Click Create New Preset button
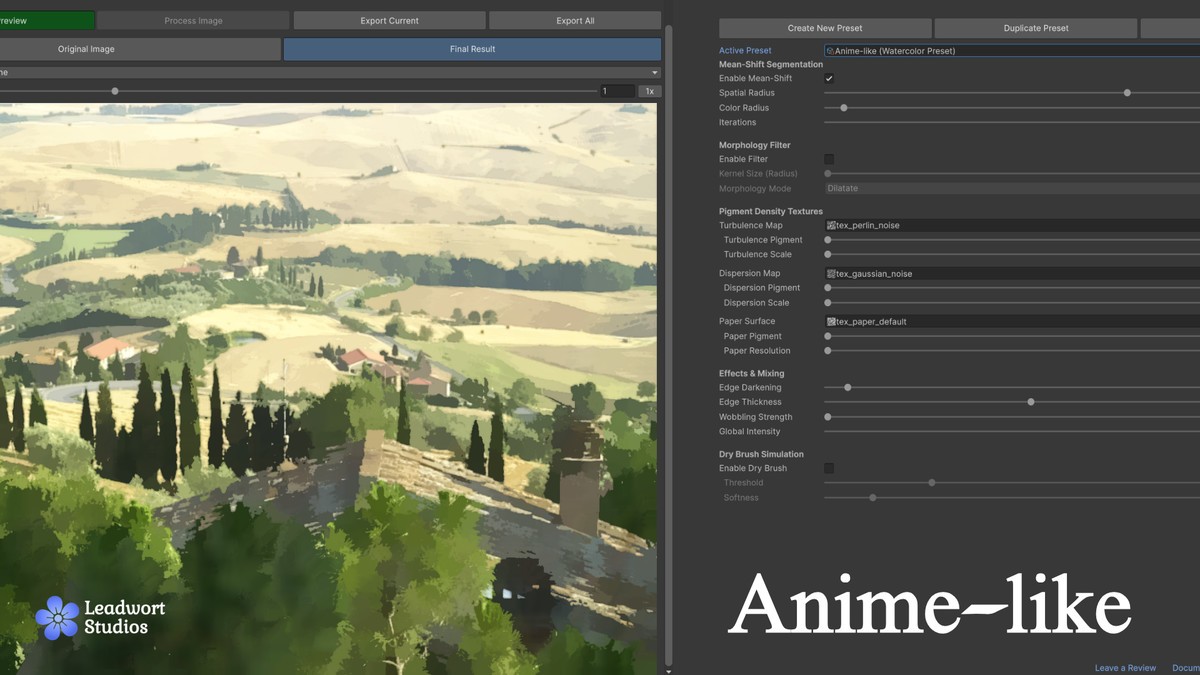The width and height of the screenshot is (1200, 675). click(825, 28)
